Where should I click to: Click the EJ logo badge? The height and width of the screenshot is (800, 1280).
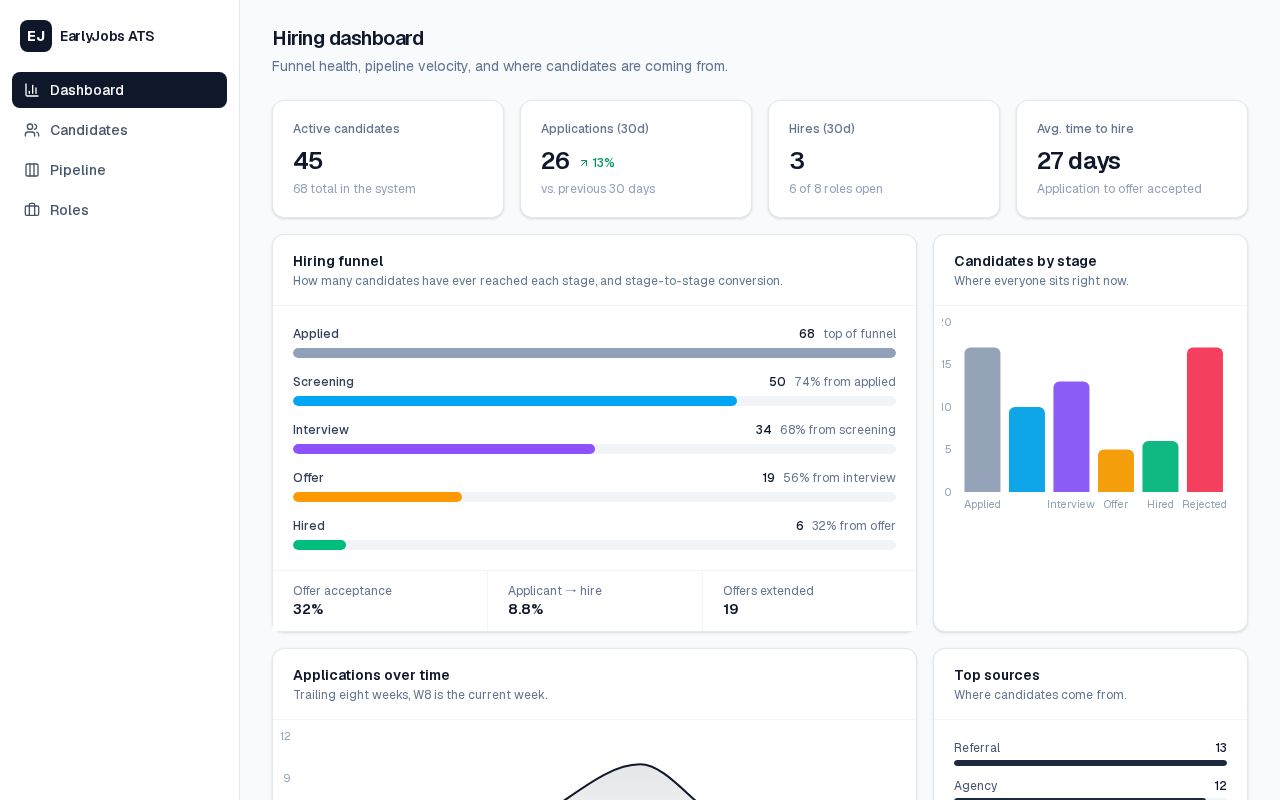coord(36,36)
